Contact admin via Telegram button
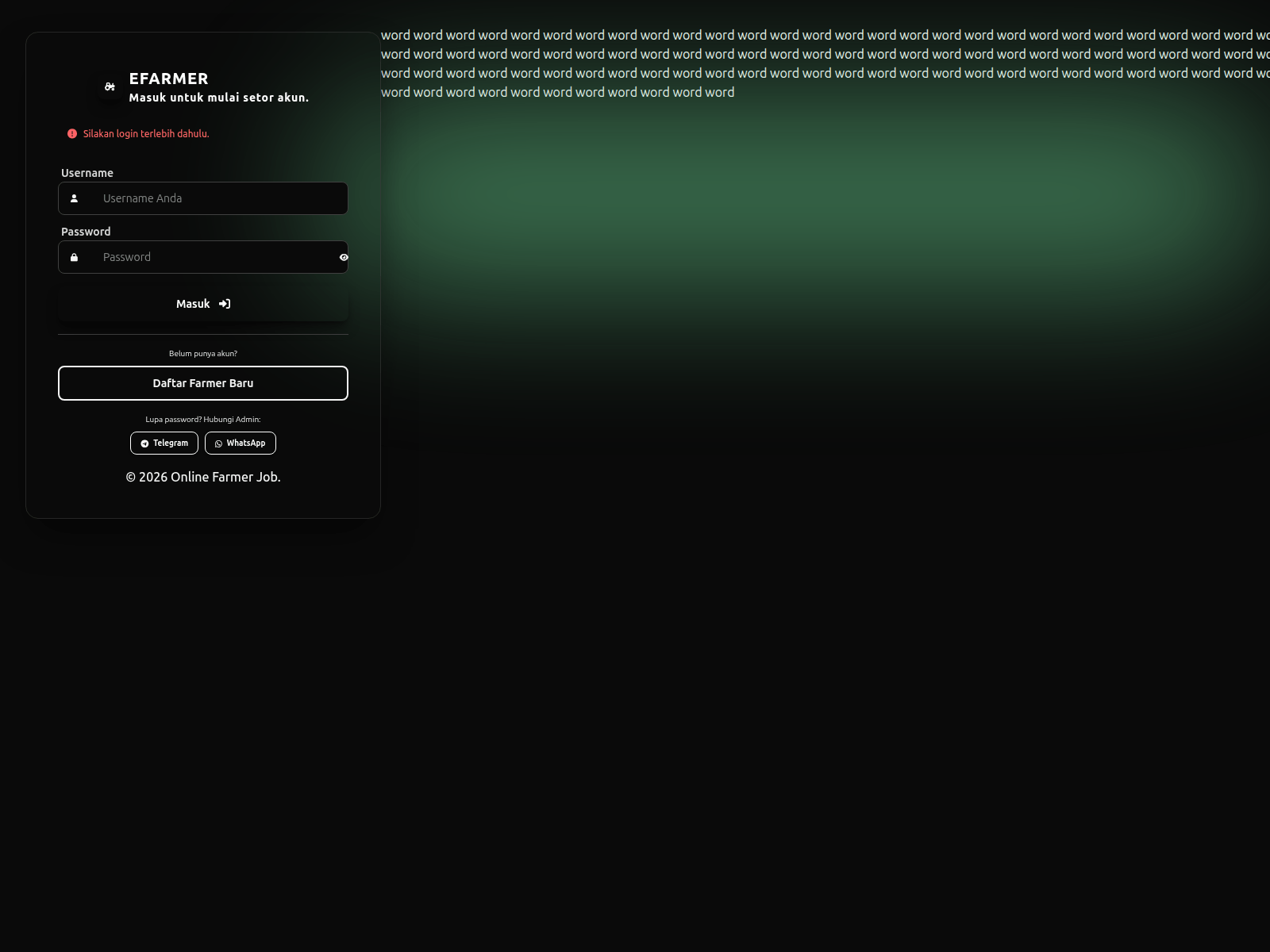The image size is (1270, 952). click(164, 443)
